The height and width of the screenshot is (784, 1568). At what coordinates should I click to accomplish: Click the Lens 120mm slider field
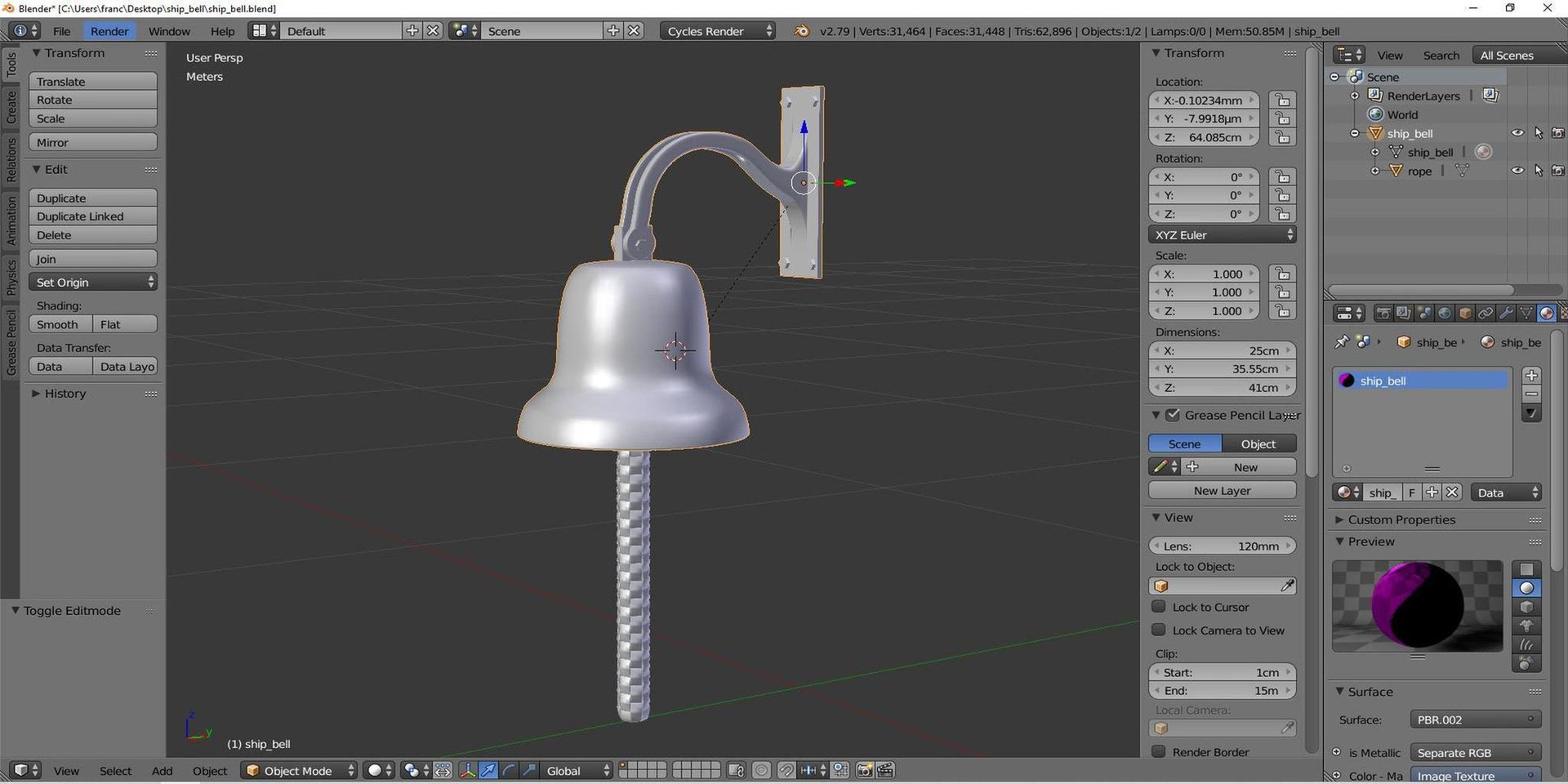pyautogui.click(x=1222, y=546)
